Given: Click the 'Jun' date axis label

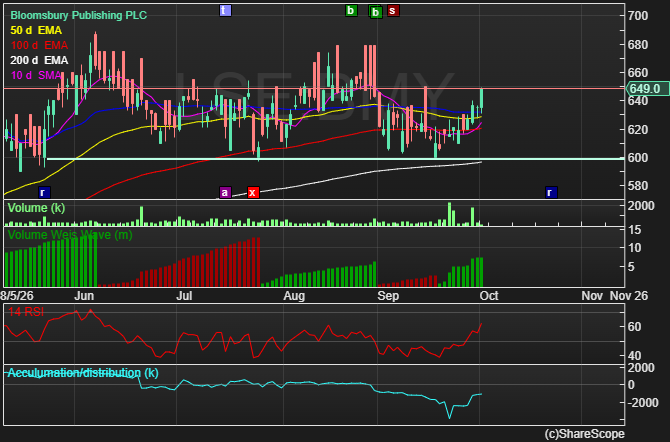Looking at the screenshot, I should pyautogui.click(x=84, y=296).
